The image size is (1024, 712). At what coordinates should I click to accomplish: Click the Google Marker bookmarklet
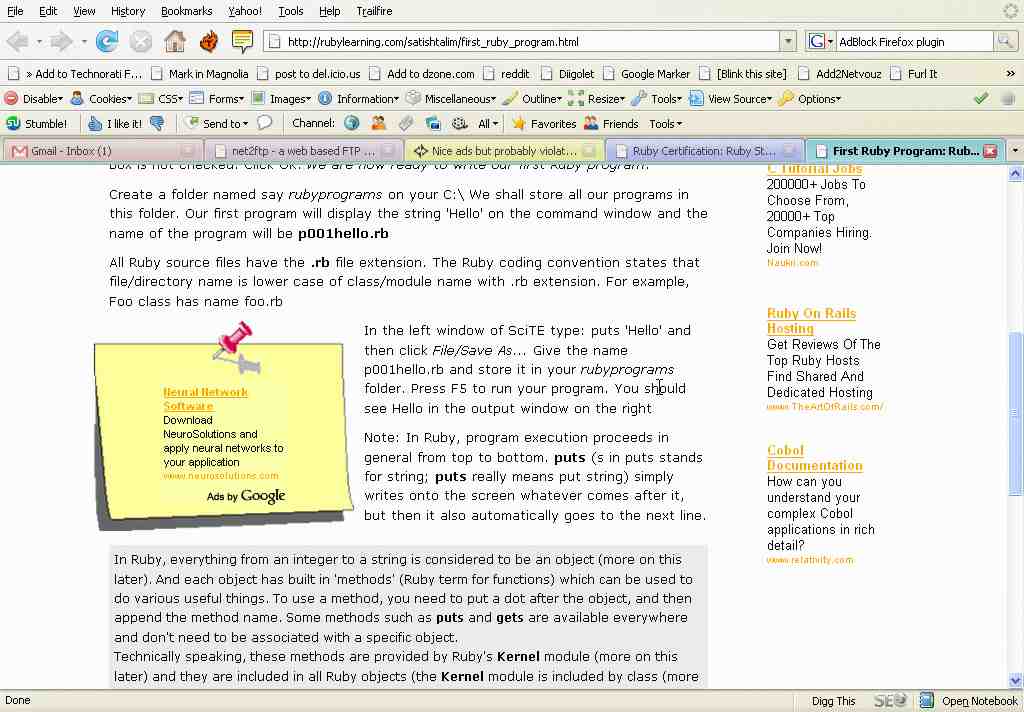647,74
